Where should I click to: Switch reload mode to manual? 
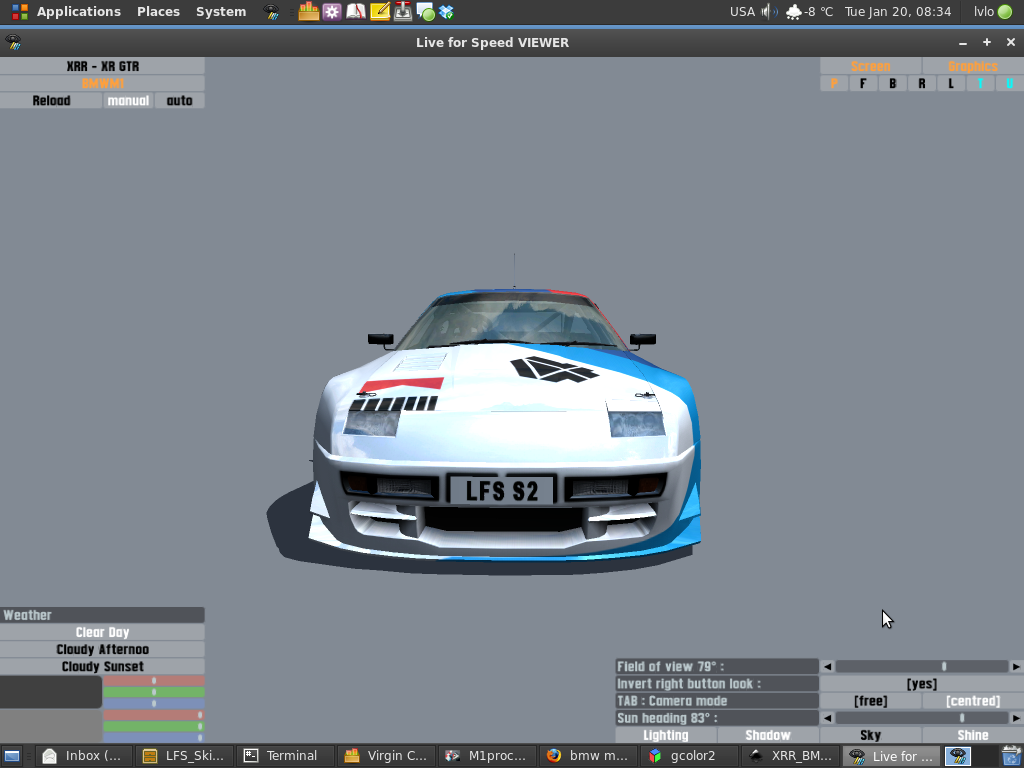coord(128,101)
